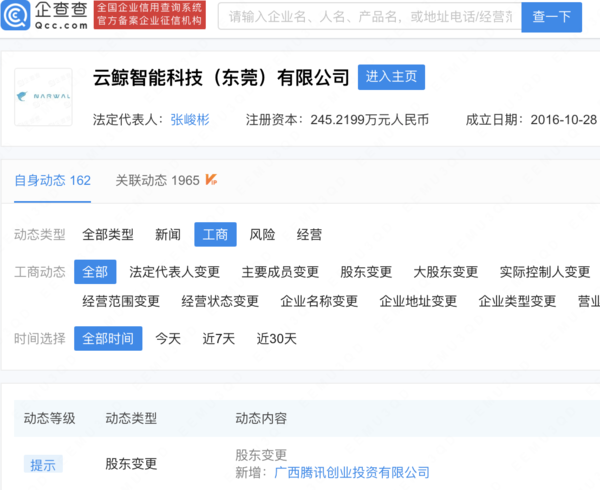Image resolution: width=600 pixels, height=490 pixels.
Task: Click the company name 云鲸智能科技（东莞）有限公司
Action: (221, 78)
